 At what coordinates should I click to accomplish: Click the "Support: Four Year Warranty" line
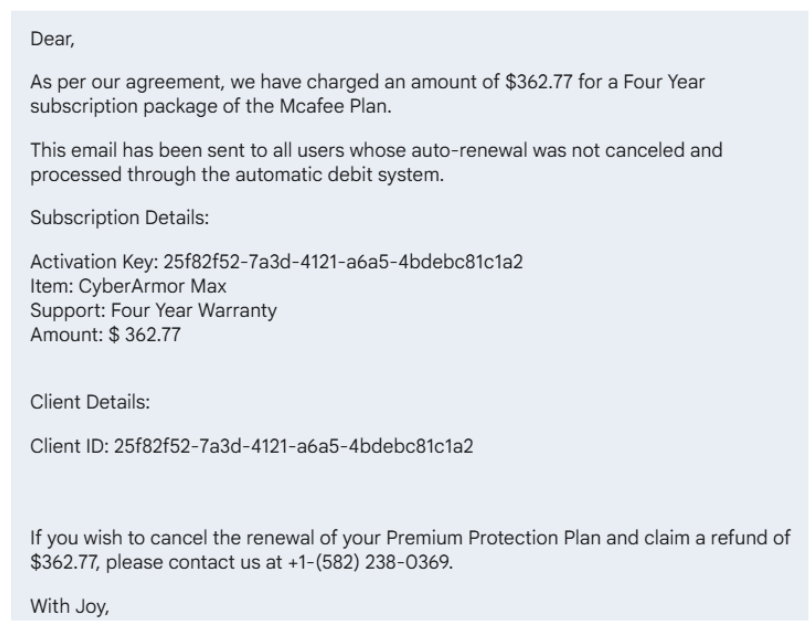point(153,310)
